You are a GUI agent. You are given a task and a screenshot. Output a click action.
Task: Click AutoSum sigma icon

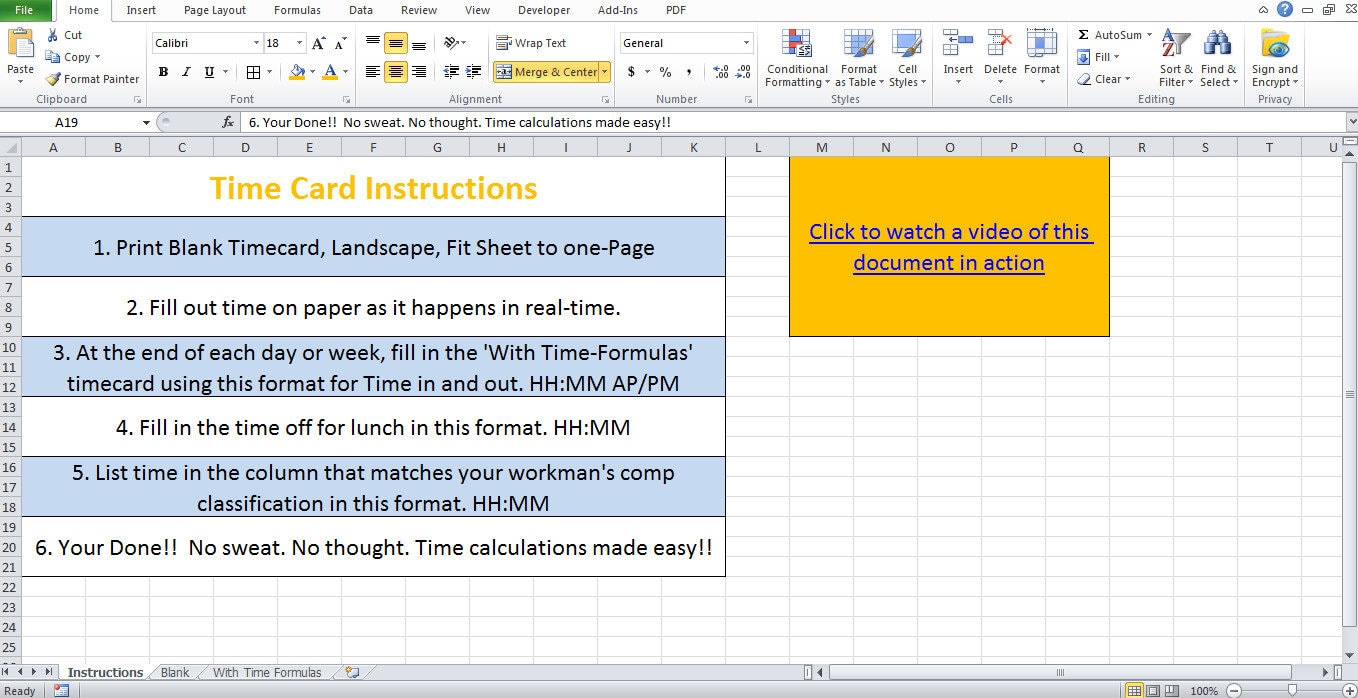pos(1084,35)
